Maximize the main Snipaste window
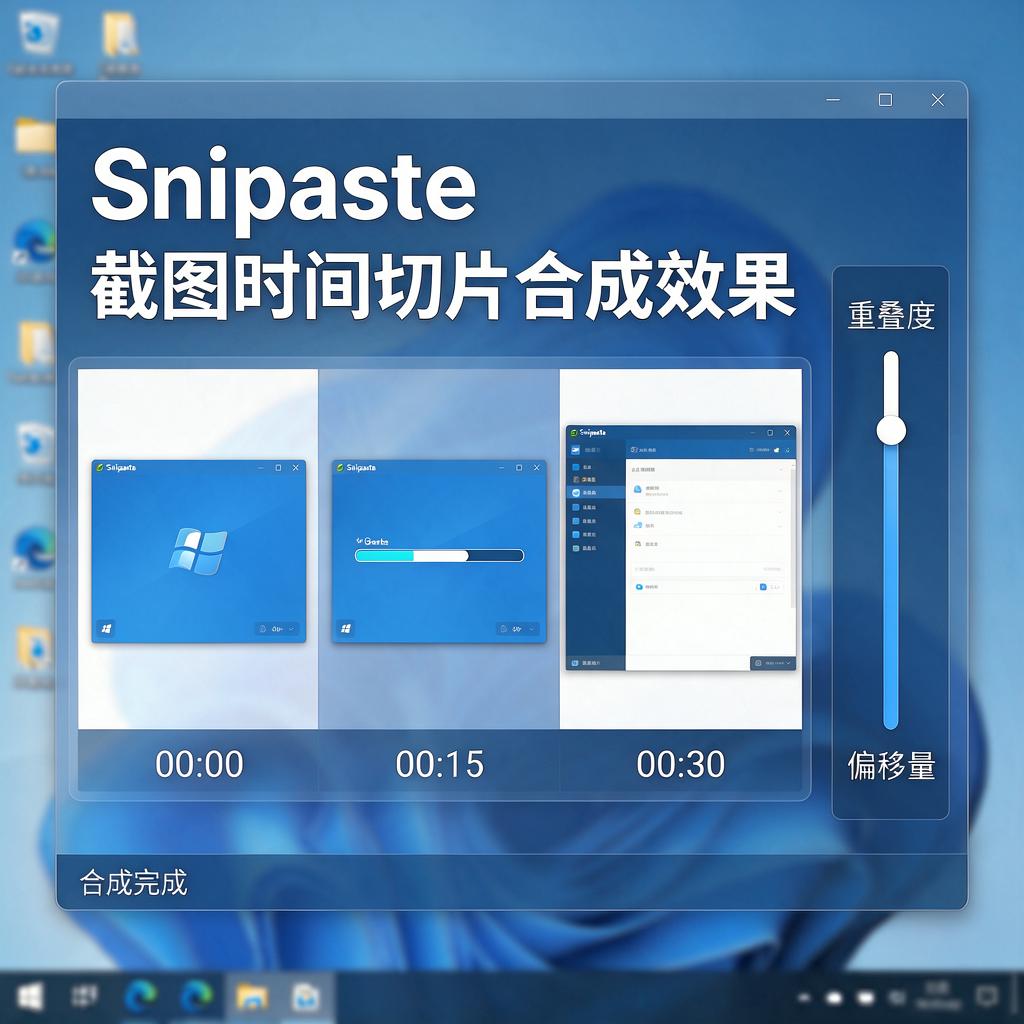Viewport: 1024px width, 1024px height. 885,100
